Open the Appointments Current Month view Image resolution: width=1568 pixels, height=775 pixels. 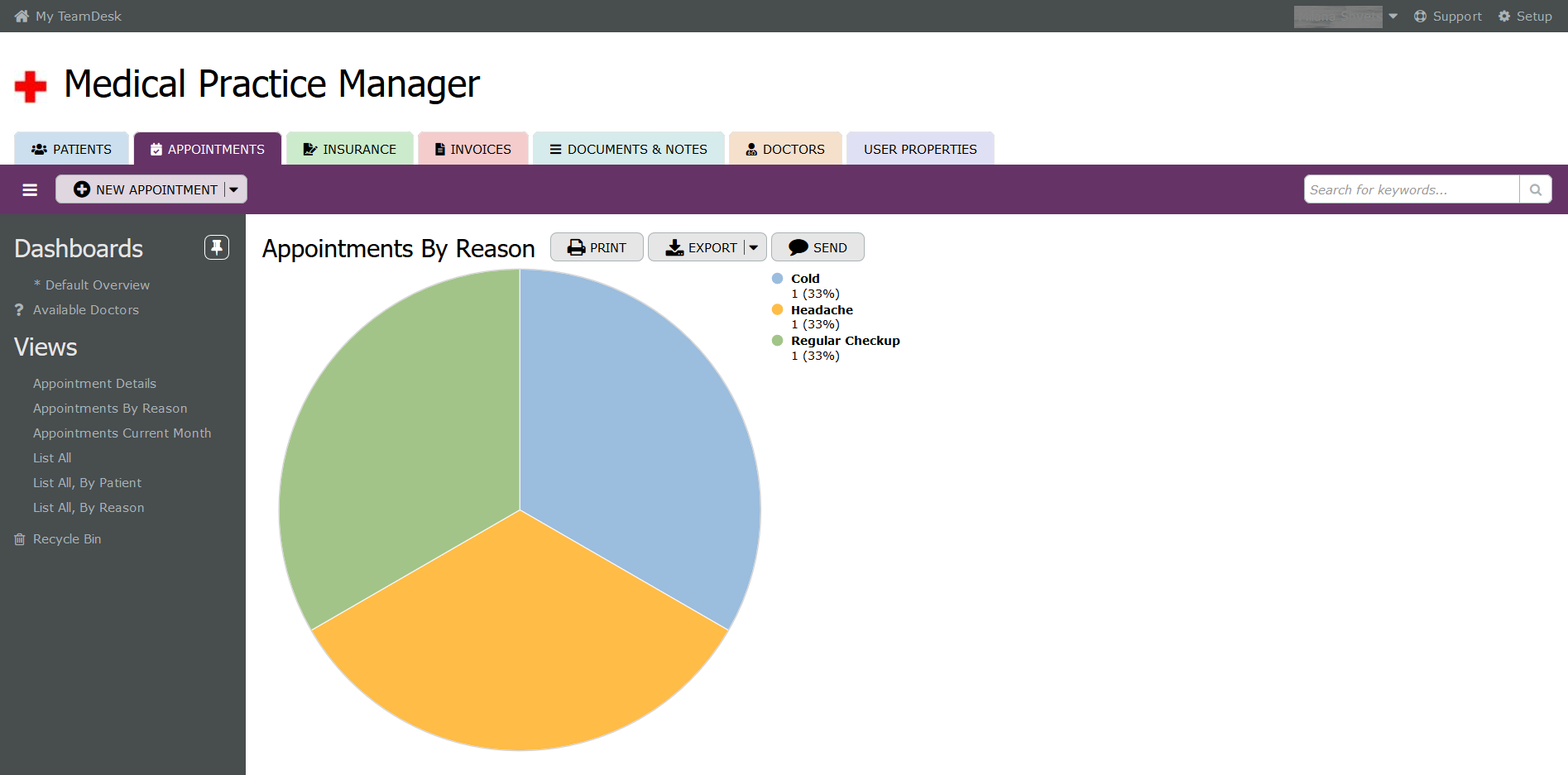[122, 433]
